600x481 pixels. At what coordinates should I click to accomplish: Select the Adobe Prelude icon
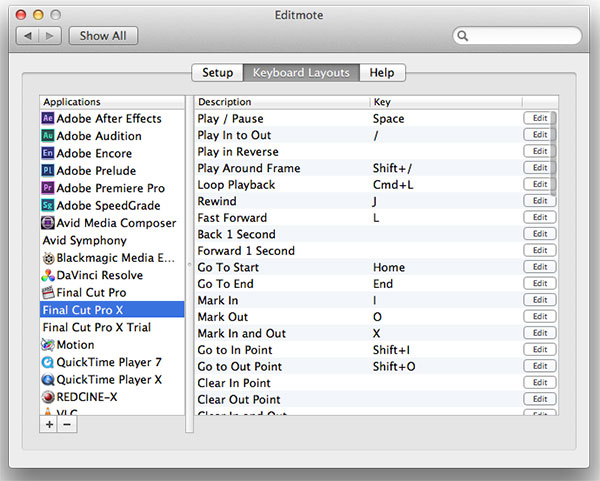coord(47,170)
